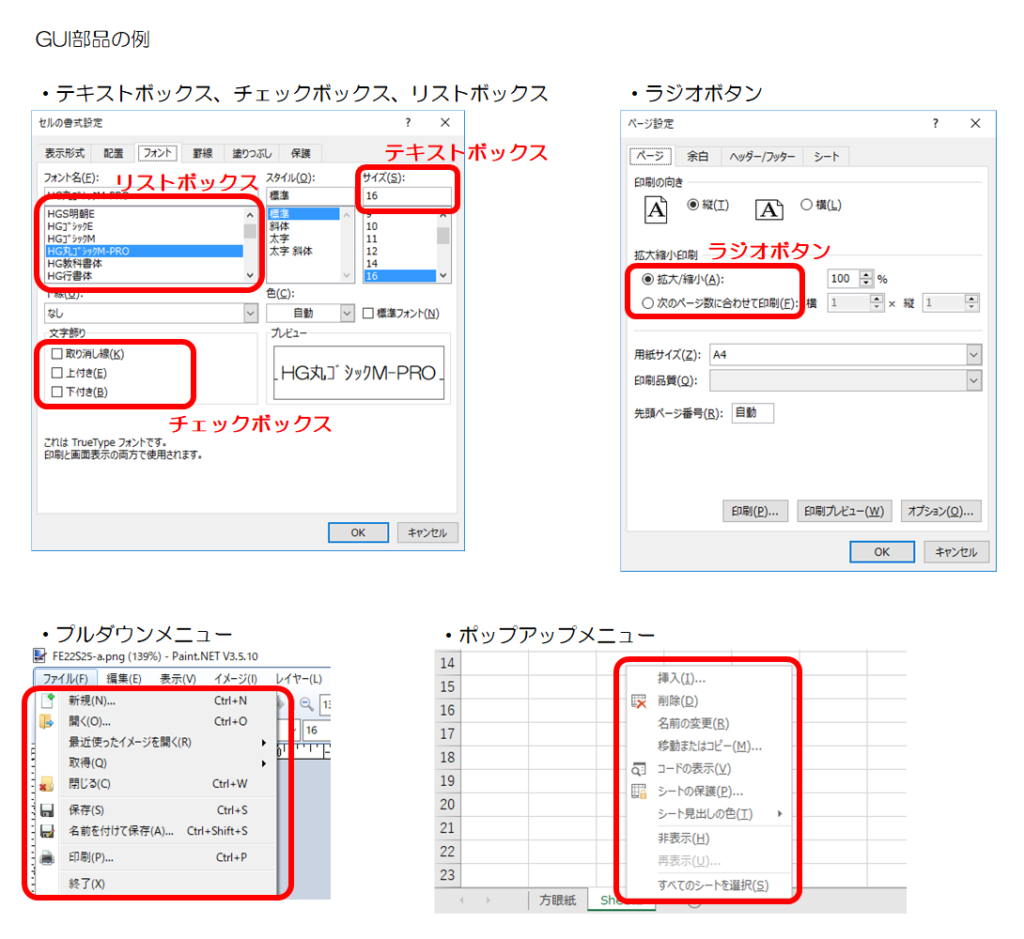Select the New image icon in Paint.NET

[47, 702]
